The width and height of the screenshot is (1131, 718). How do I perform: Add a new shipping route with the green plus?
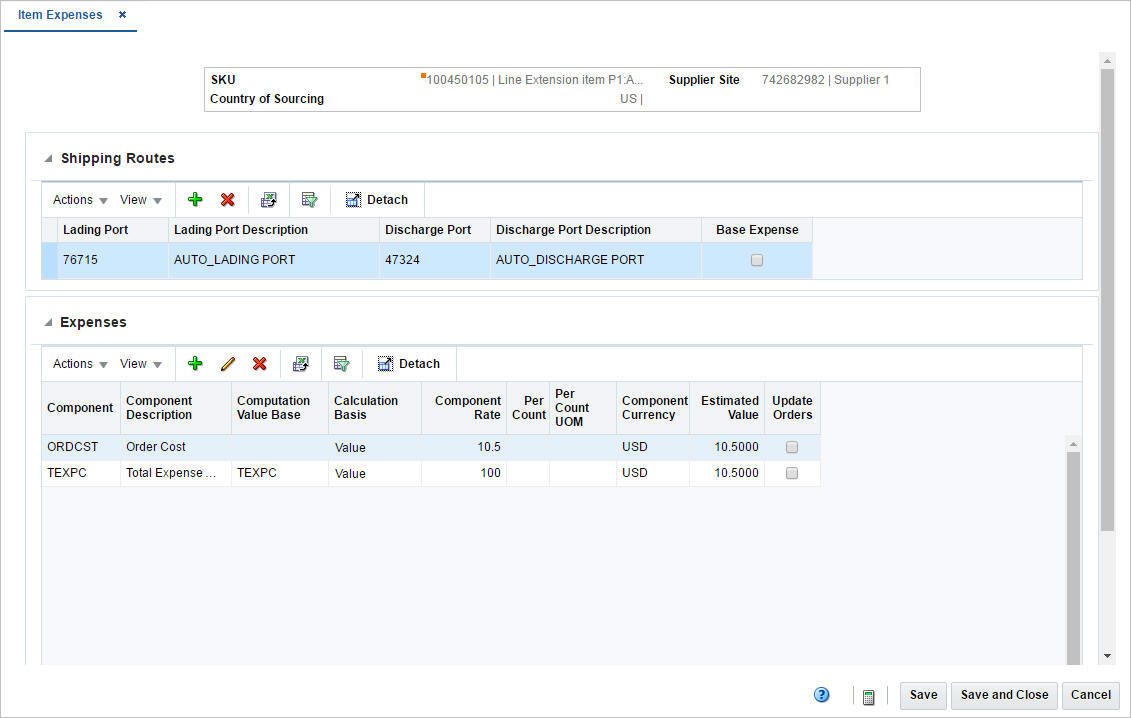195,200
